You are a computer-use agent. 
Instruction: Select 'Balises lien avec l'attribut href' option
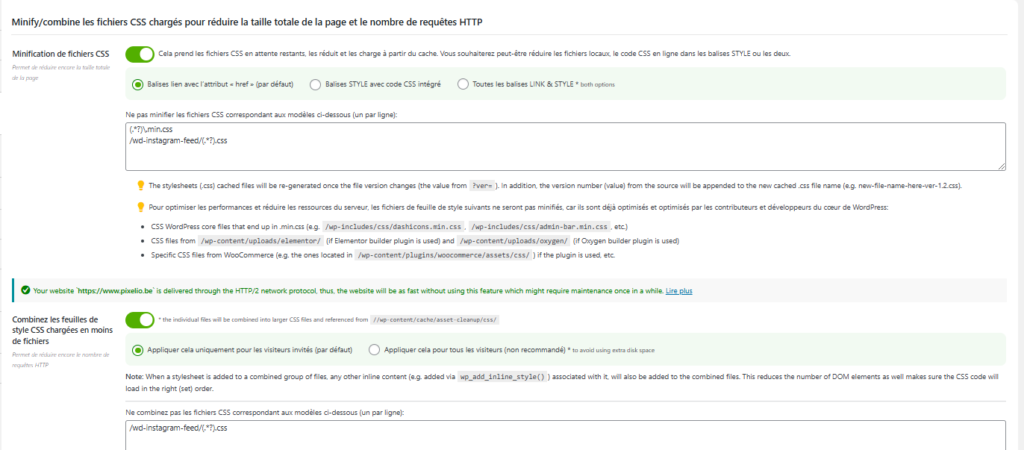coord(138,84)
